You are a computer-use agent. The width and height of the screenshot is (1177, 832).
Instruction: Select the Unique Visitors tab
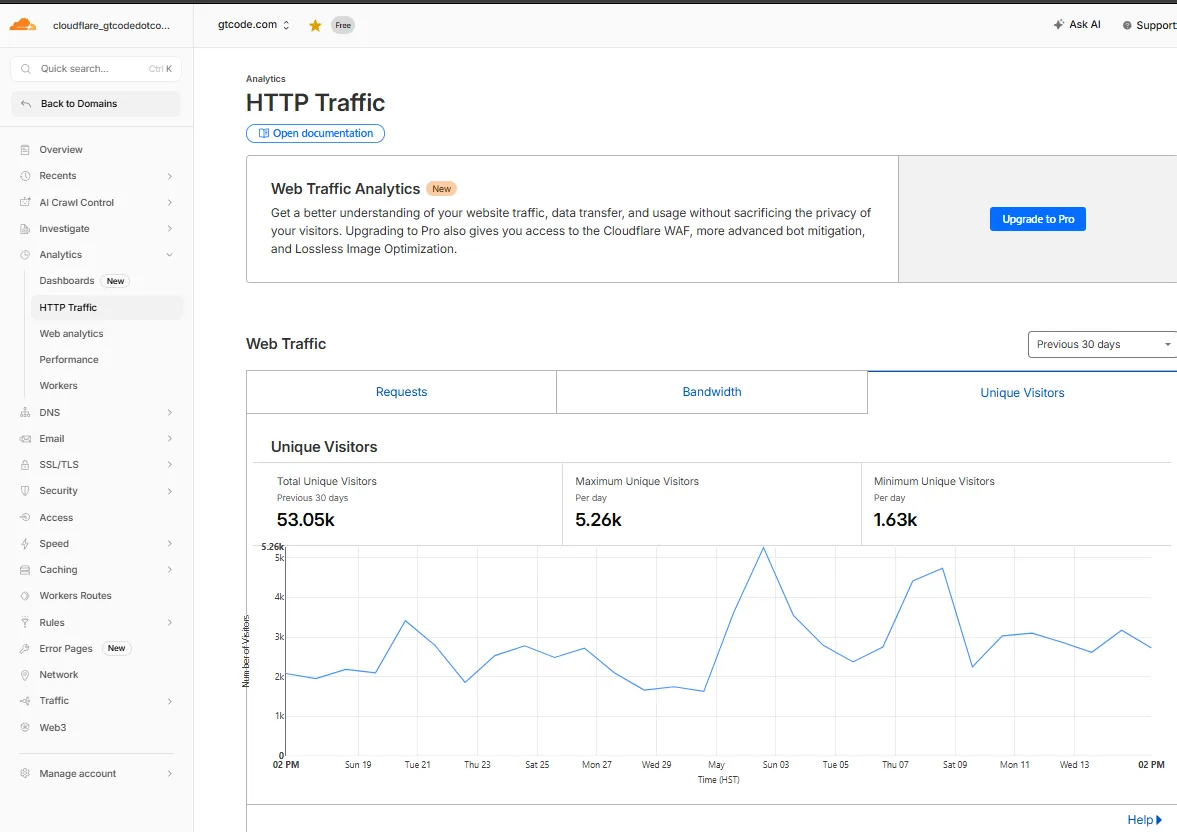[1022, 393]
